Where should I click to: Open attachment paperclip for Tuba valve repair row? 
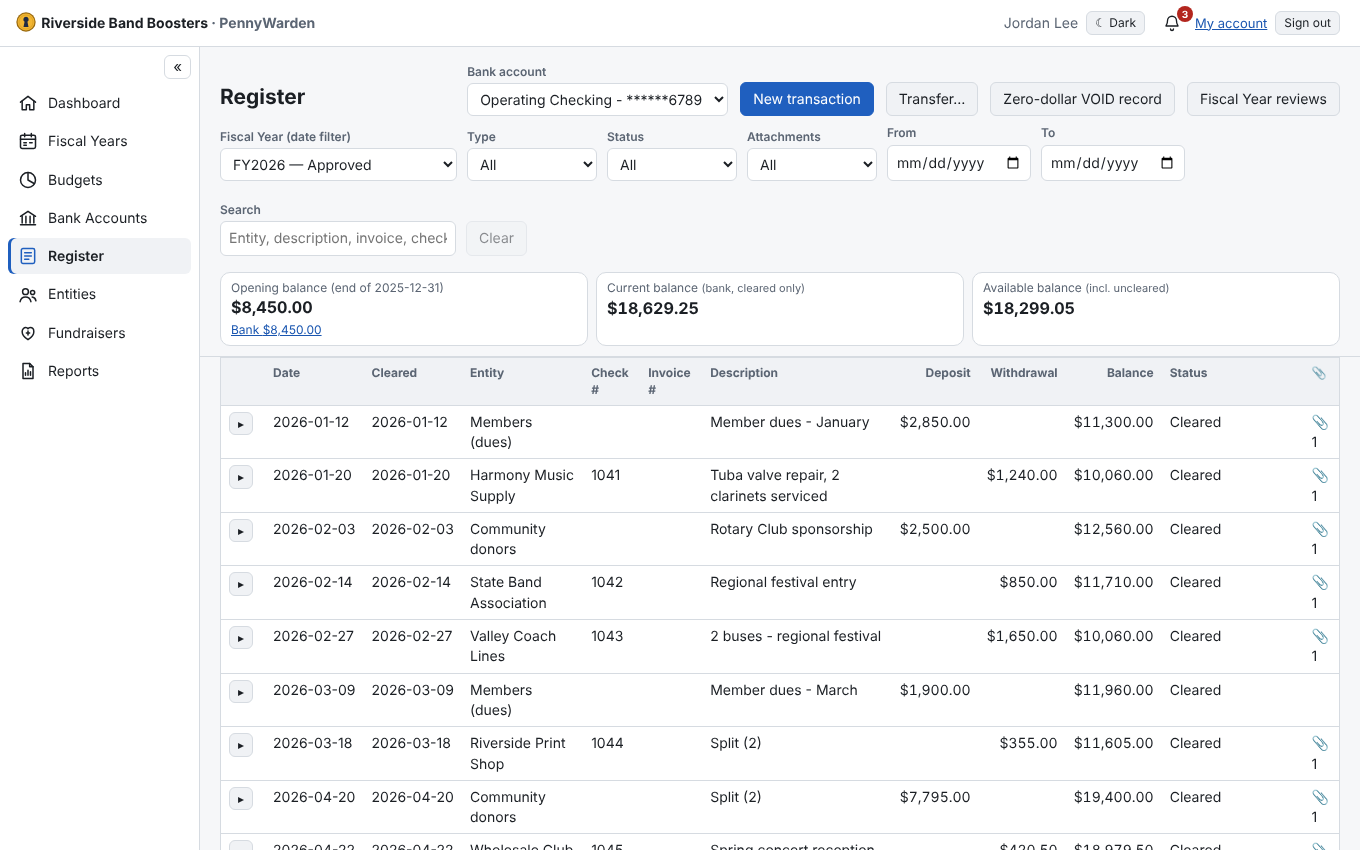[x=1320, y=475]
